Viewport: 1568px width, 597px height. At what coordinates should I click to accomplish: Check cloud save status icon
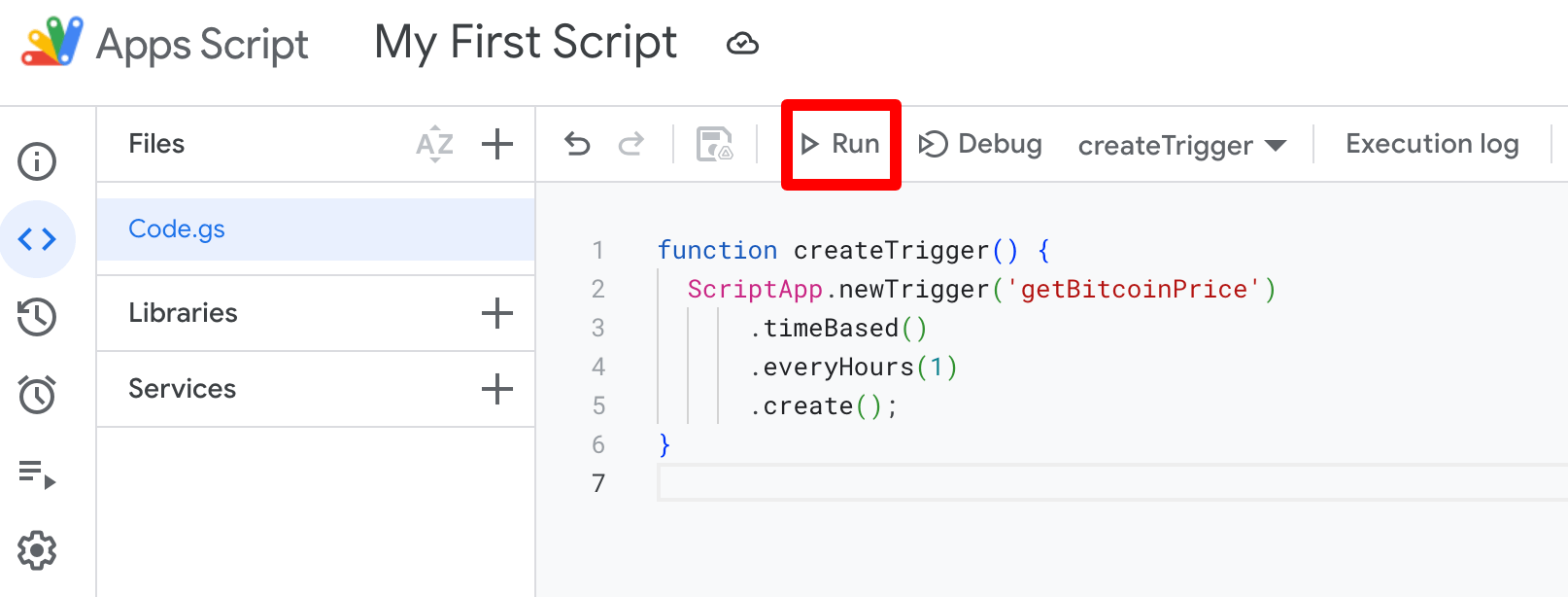742,44
